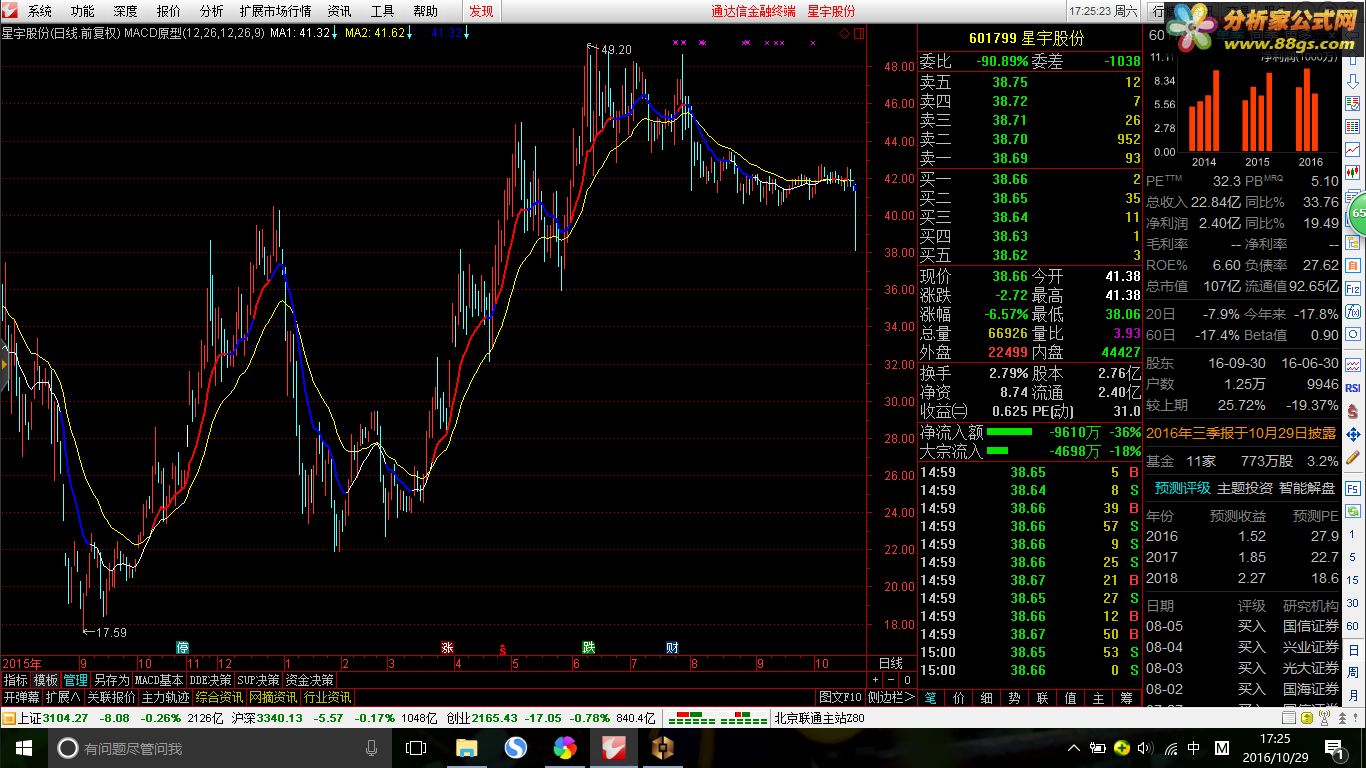
Task: Open the checklist icon in right sidebar
Action: tap(1352, 103)
